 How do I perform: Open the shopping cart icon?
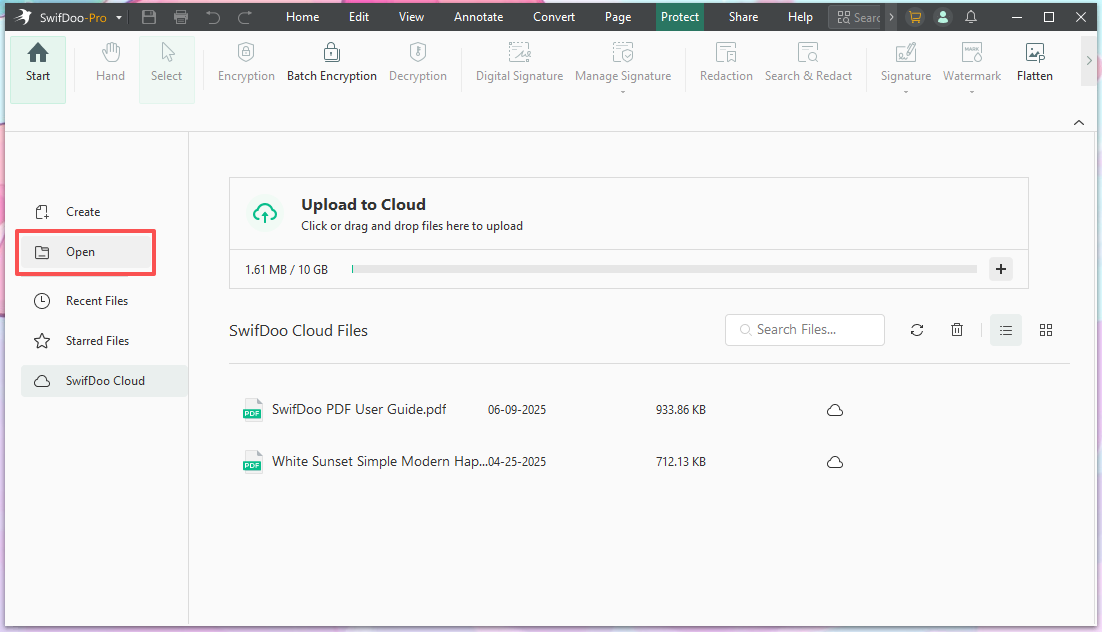pyautogui.click(x=914, y=17)
